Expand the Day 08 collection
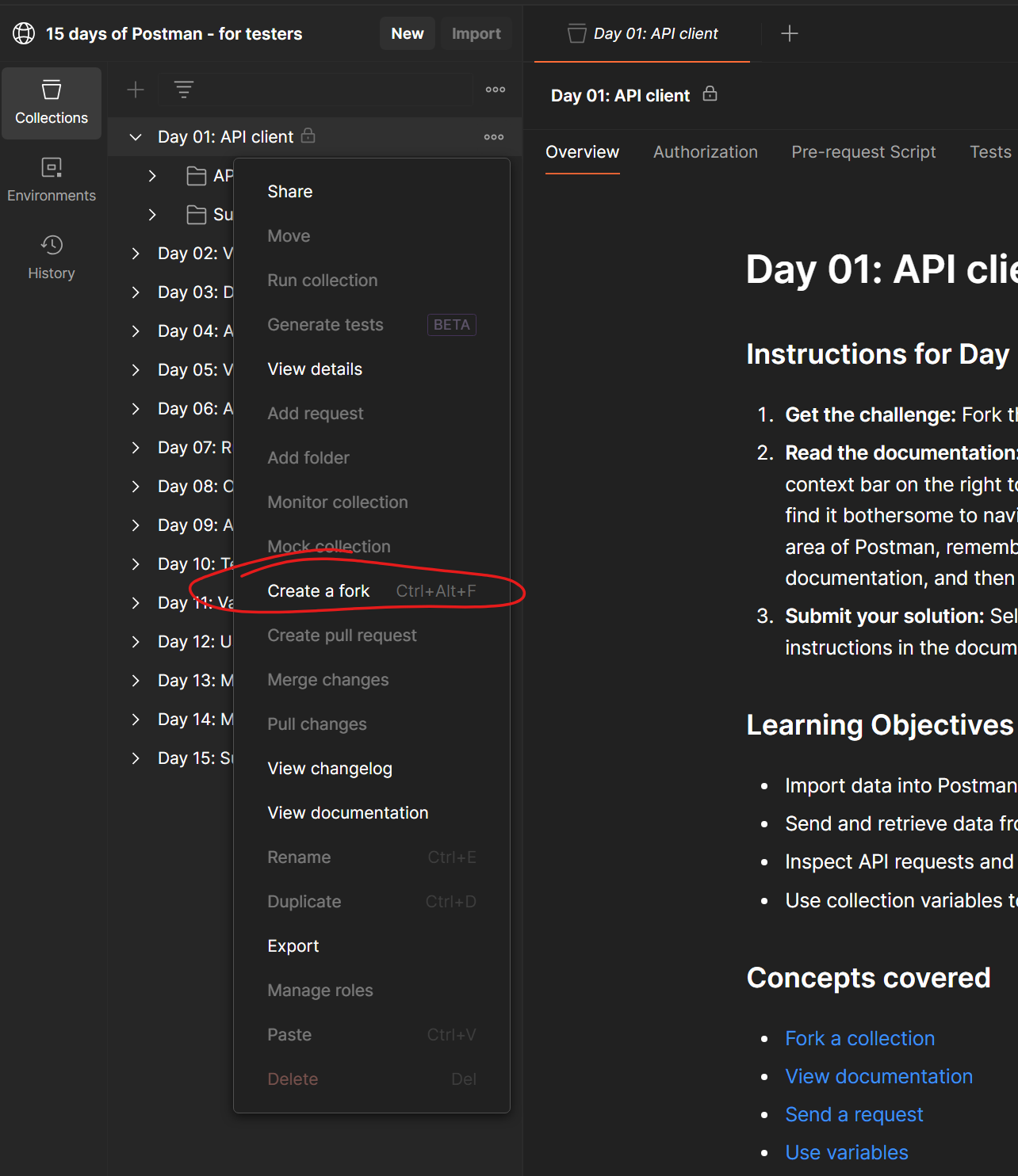The image size is (1018, 1176). tap(136, 487)
